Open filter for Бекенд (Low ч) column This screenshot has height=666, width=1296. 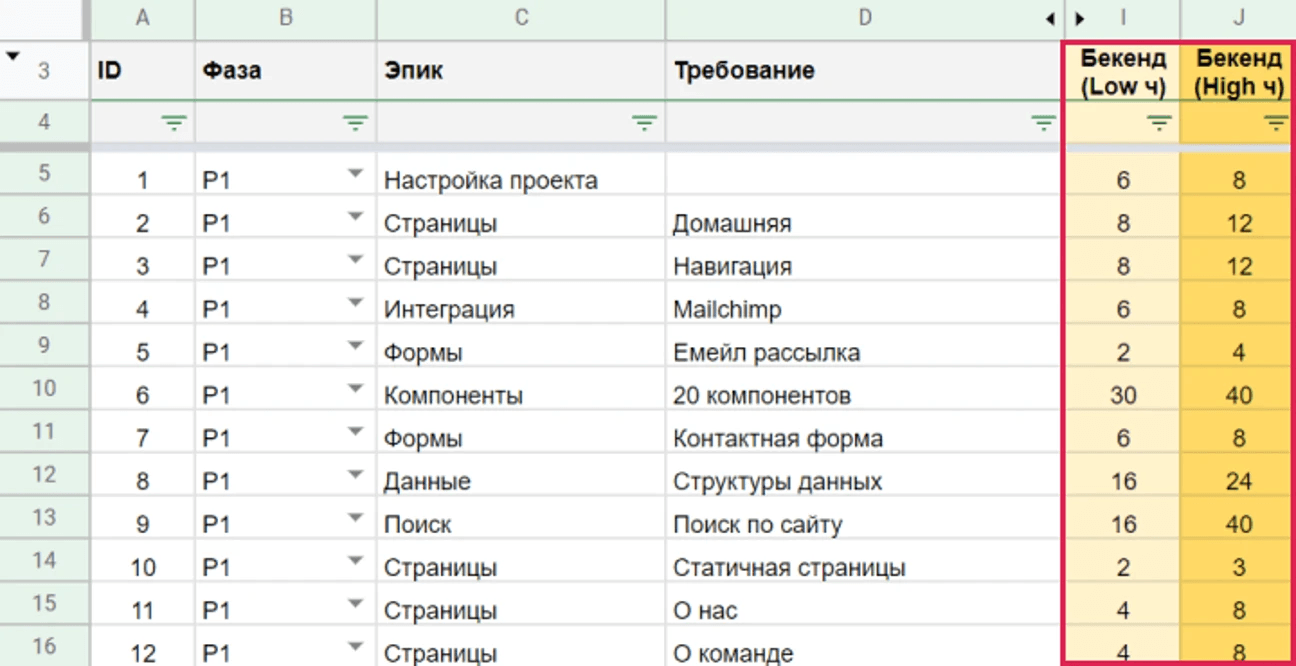1159,124
